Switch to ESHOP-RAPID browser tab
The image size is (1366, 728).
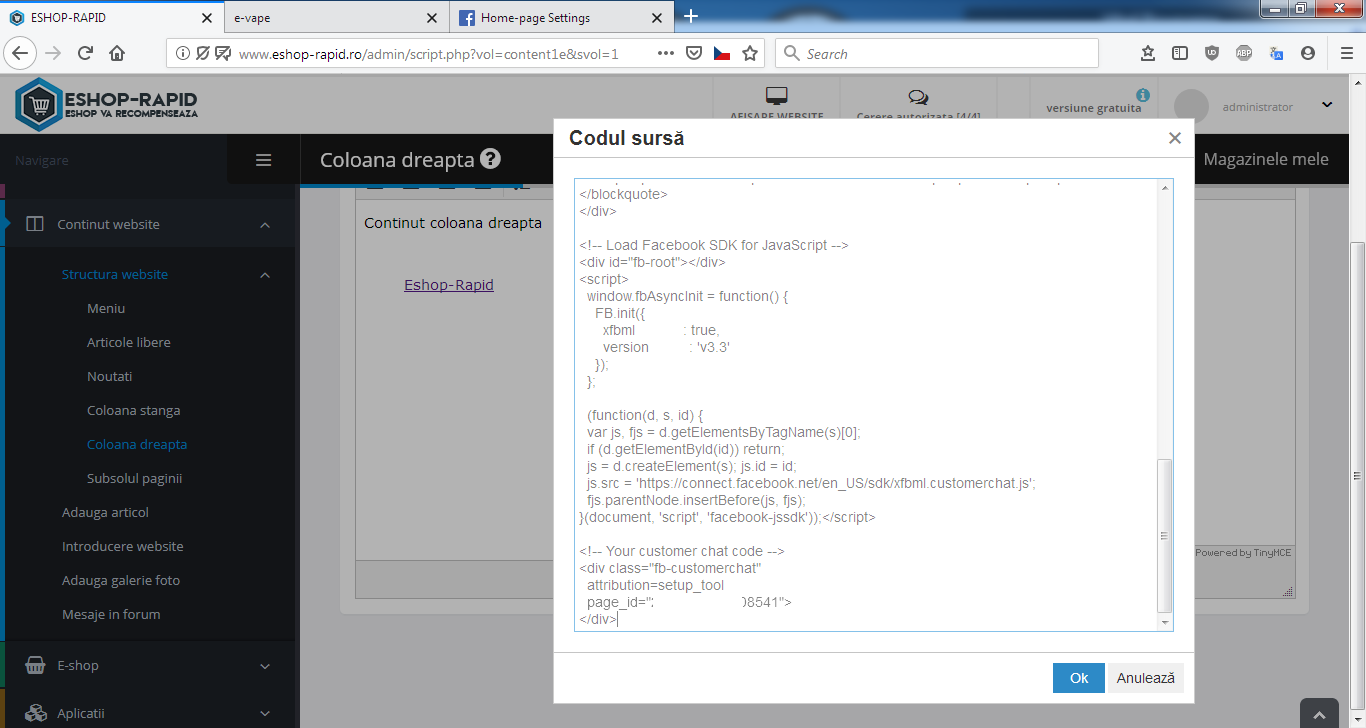click(110, 17)
